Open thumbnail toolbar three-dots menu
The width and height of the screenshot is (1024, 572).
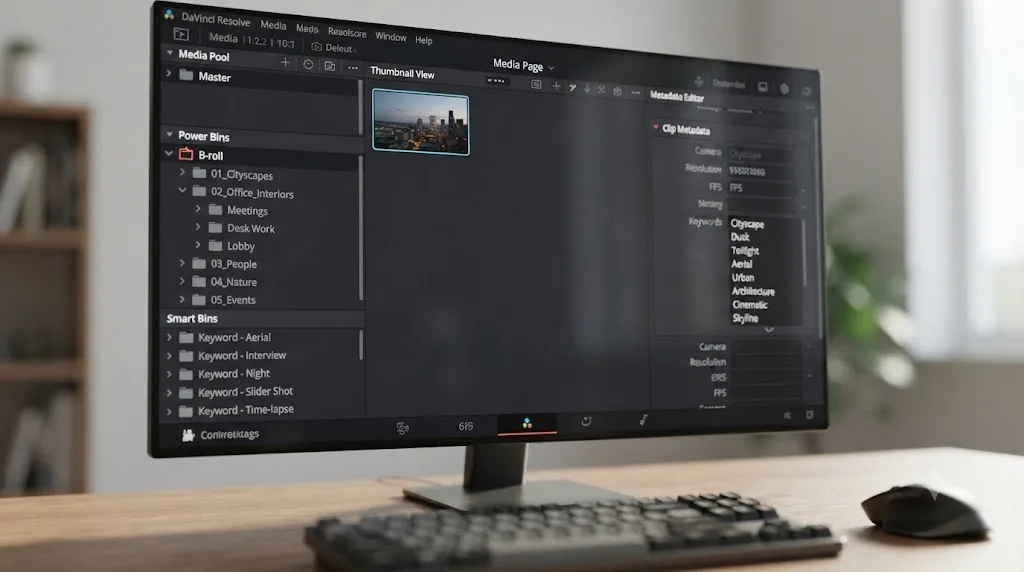635,93
